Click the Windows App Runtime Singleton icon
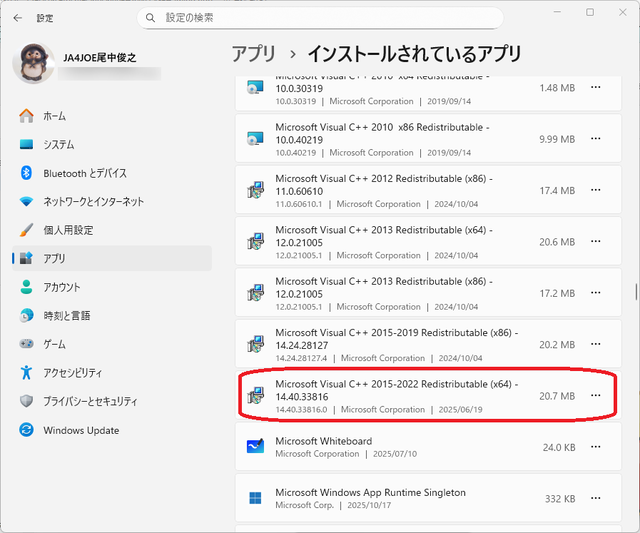This screenshot has height=533, width=640. pos(256,498)
